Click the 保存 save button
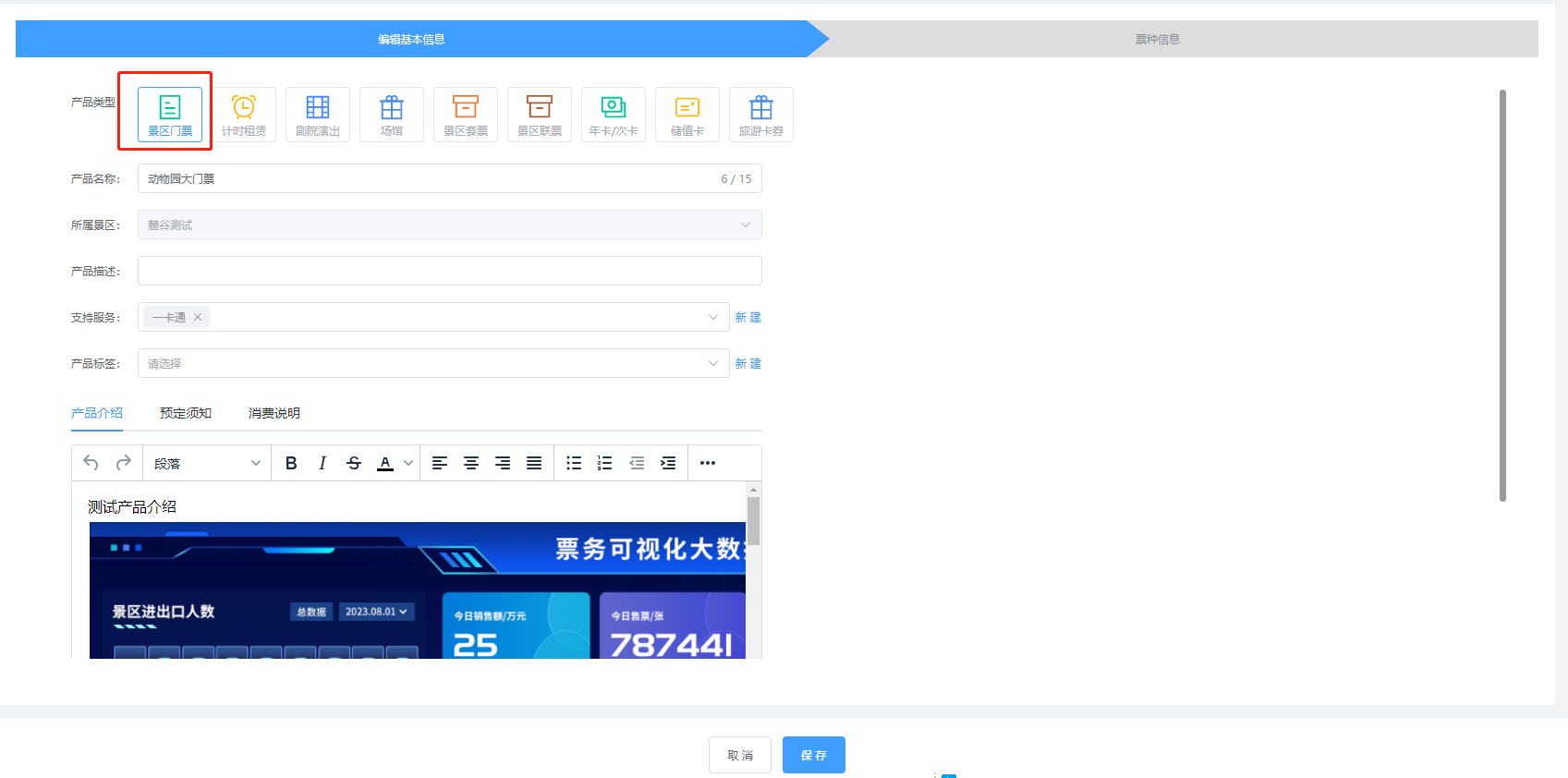The width and height of the screenshot is (1568, 778). [813, 755]
